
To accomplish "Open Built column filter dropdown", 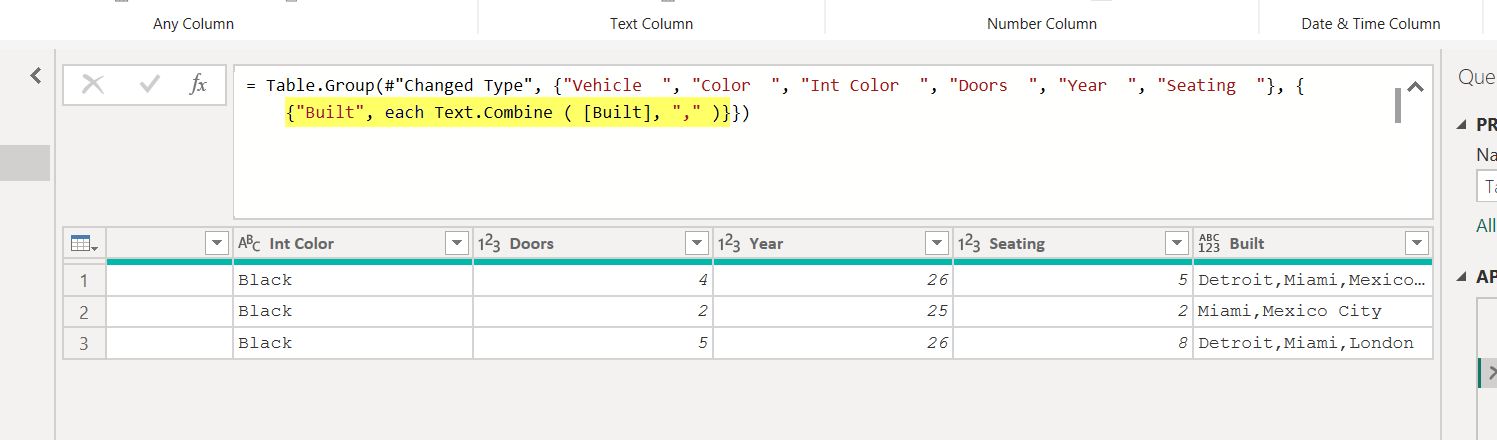I will (1416, 243).
